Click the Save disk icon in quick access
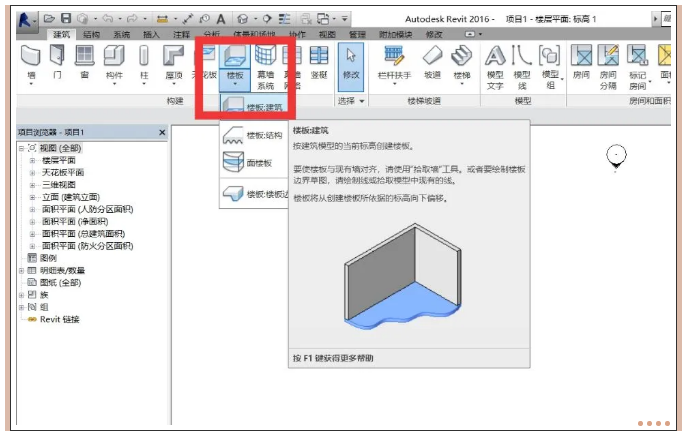The image size is (690, 436). pos(66,18)
